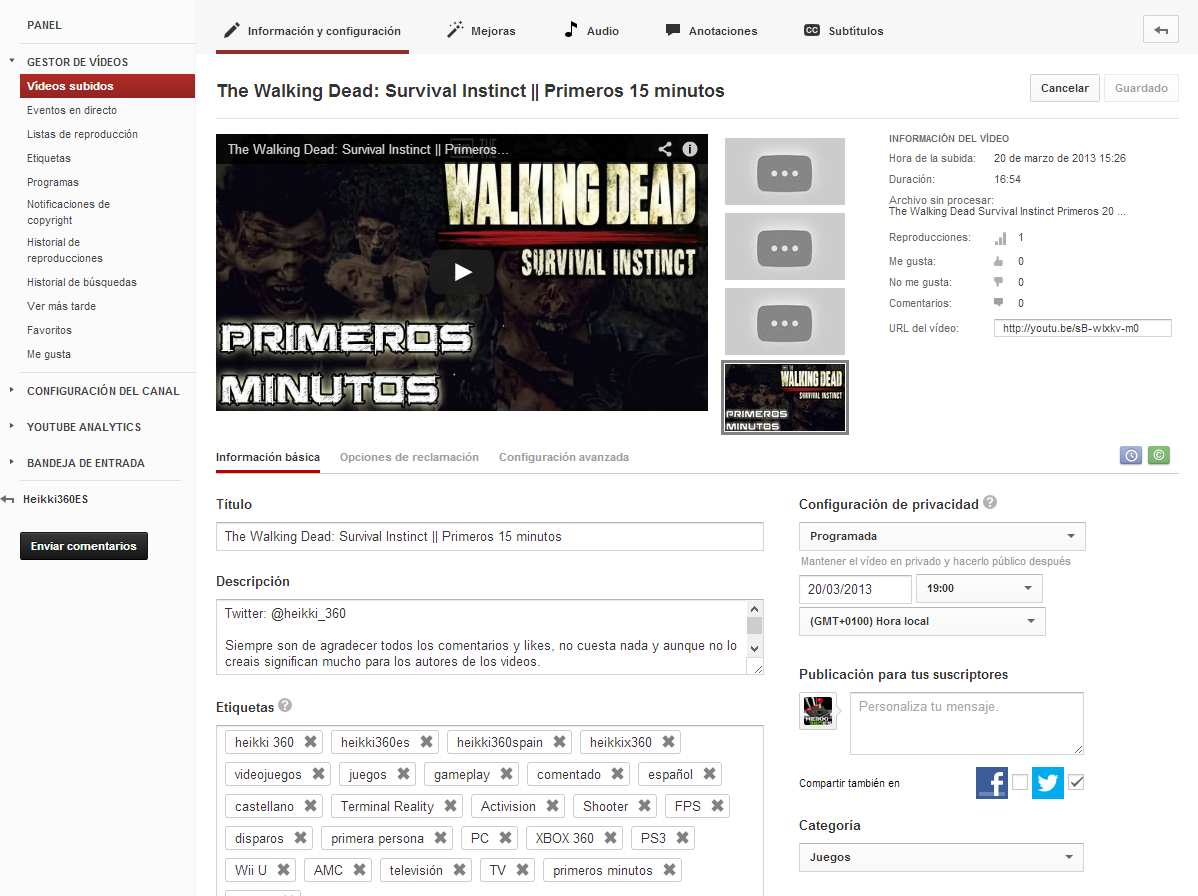Open the 19:00 time dropdown
The width and height of the screenshot is (1198, 896).
tap(979, 588)
